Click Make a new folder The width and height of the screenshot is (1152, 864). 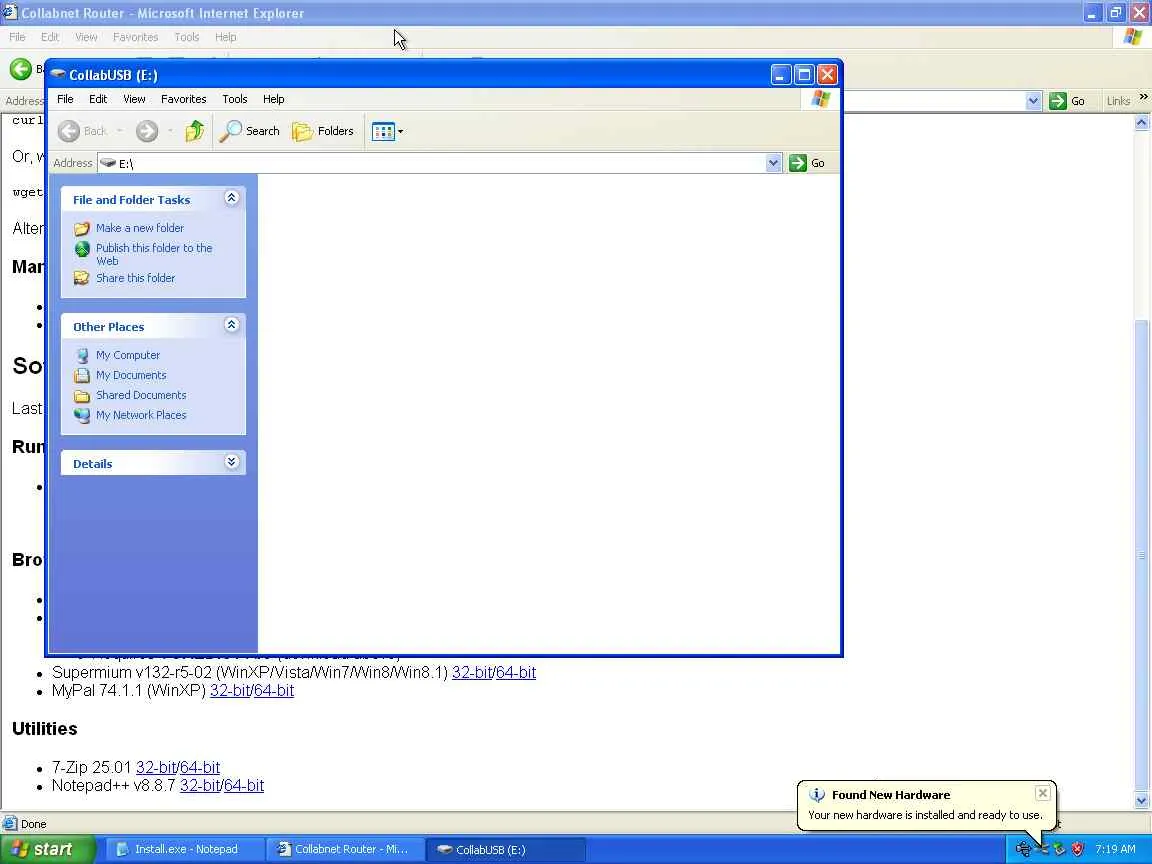point(140,228)
